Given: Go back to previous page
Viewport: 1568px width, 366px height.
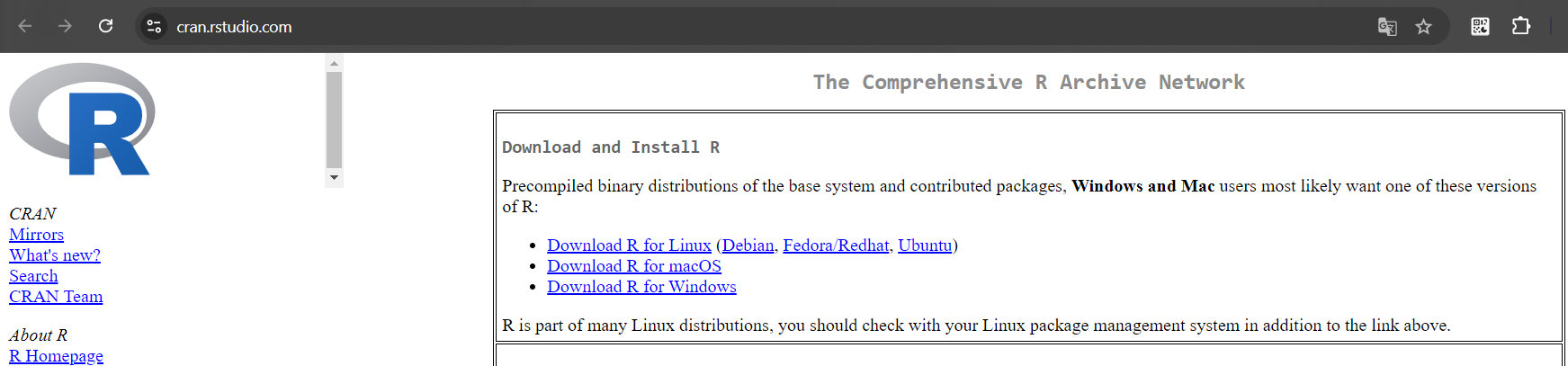Looking at the screenshot, I should click(x=25, y=26).
